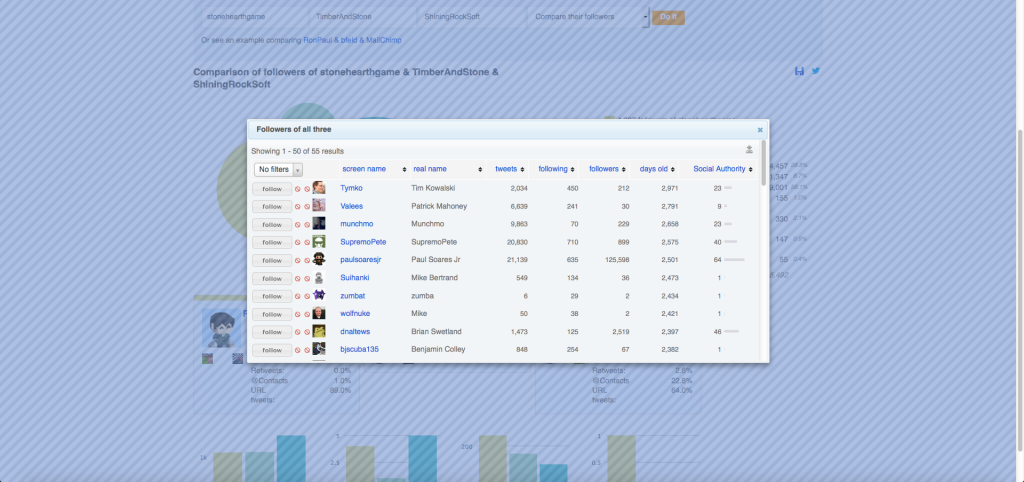
Task: Click the left red block icon beside paulsoaresjr
Action: coord(298,261)
